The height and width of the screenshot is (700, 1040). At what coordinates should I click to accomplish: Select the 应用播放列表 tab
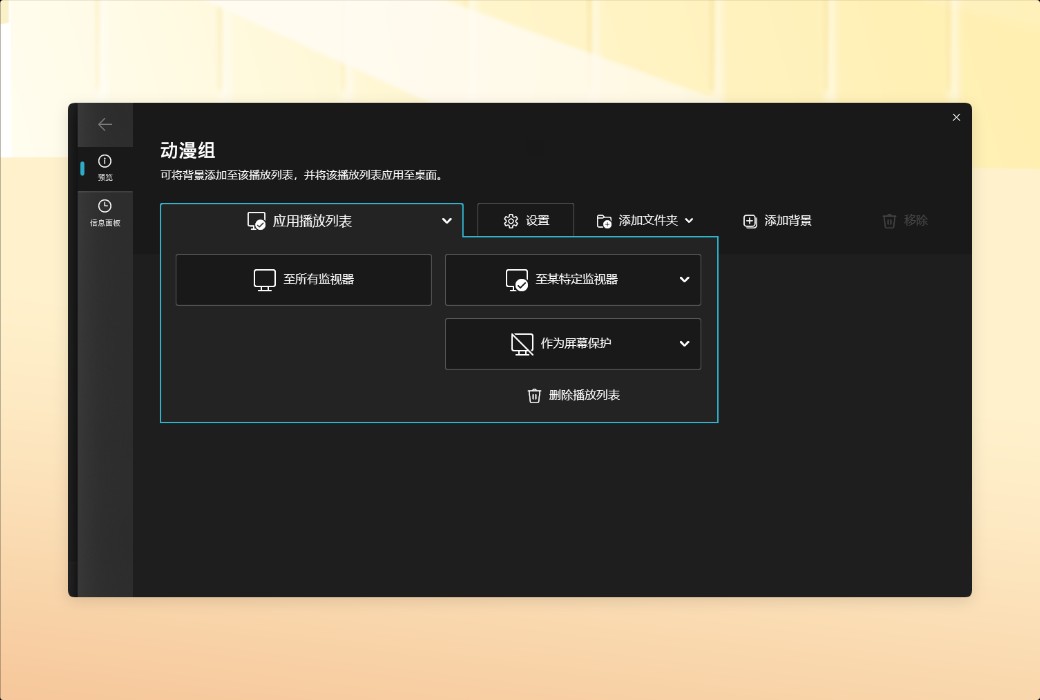310,220
